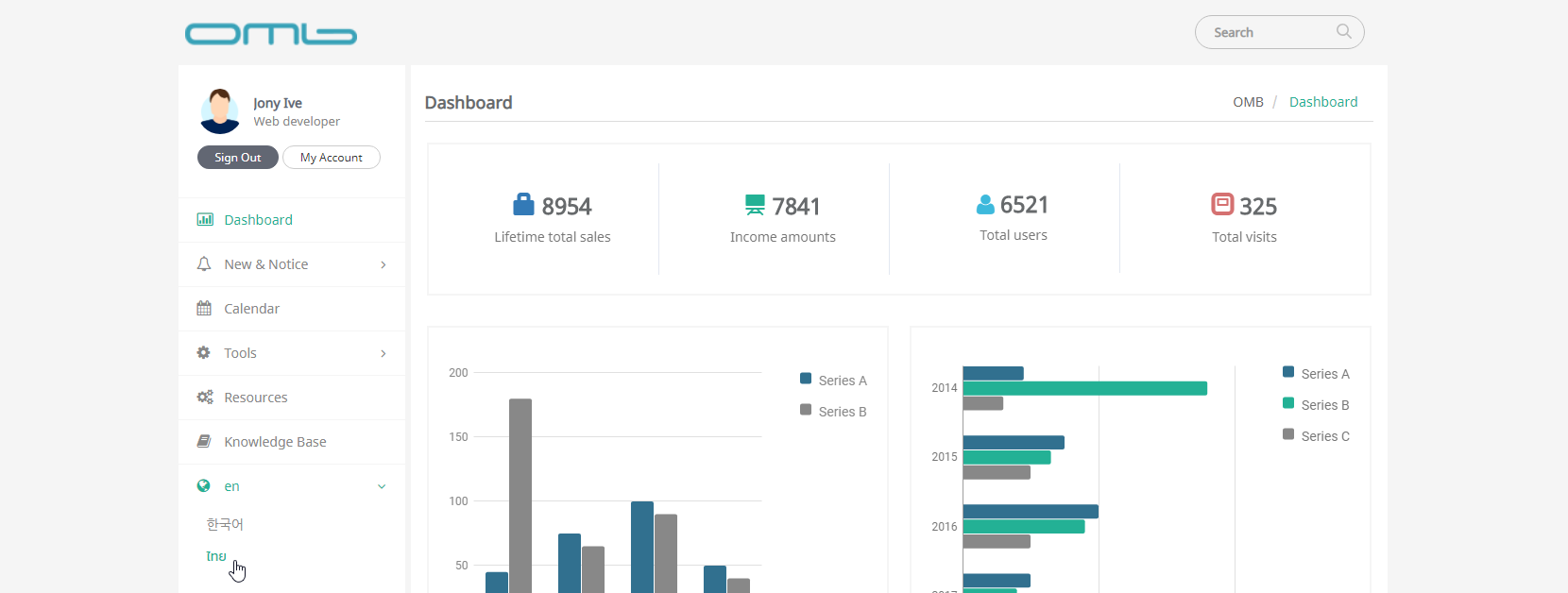The width and height of the screenshot is (1568, 593).
Task: Click the Resources gears icon
Action: point(204,398)
